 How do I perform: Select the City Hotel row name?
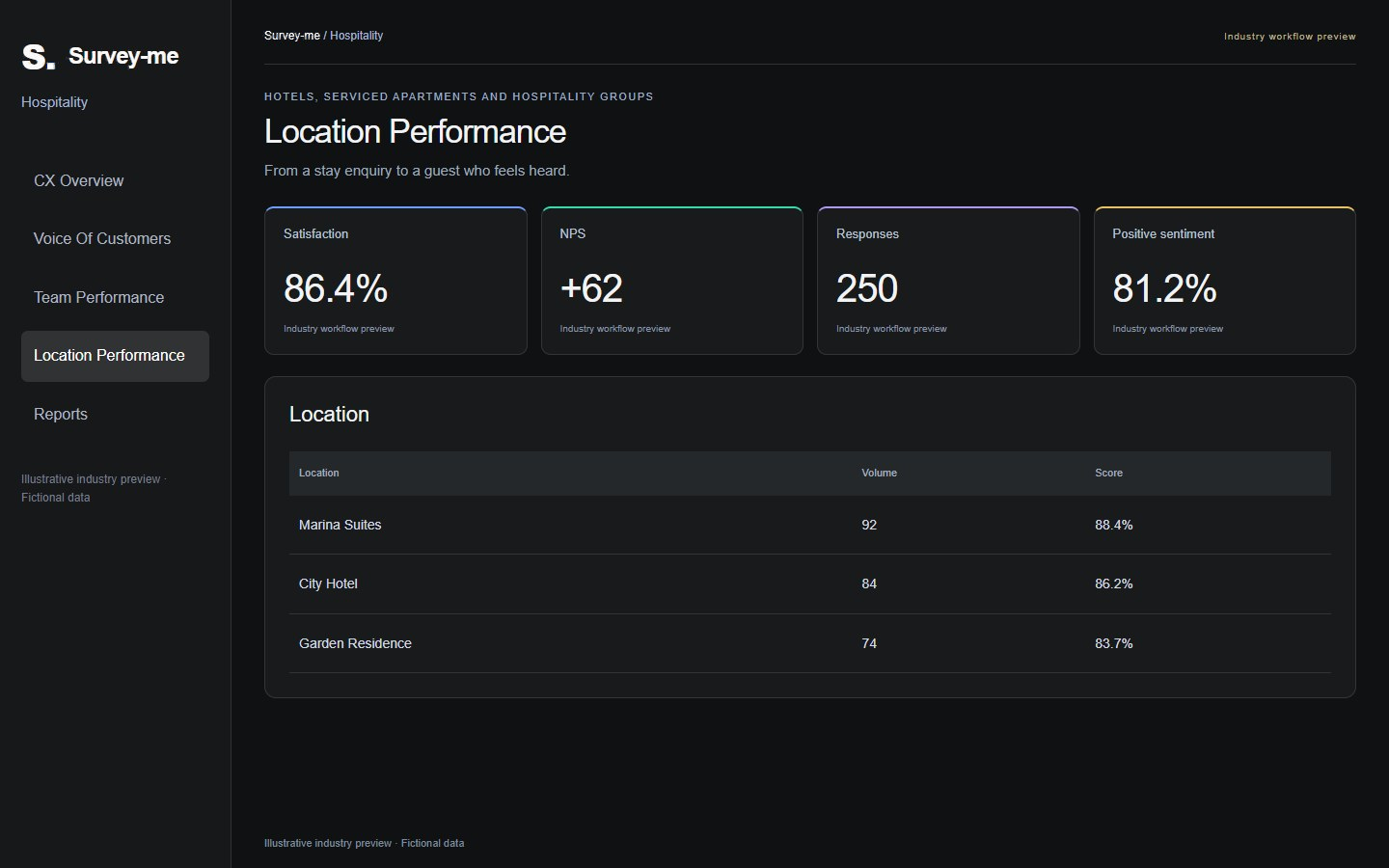[328, 584]
